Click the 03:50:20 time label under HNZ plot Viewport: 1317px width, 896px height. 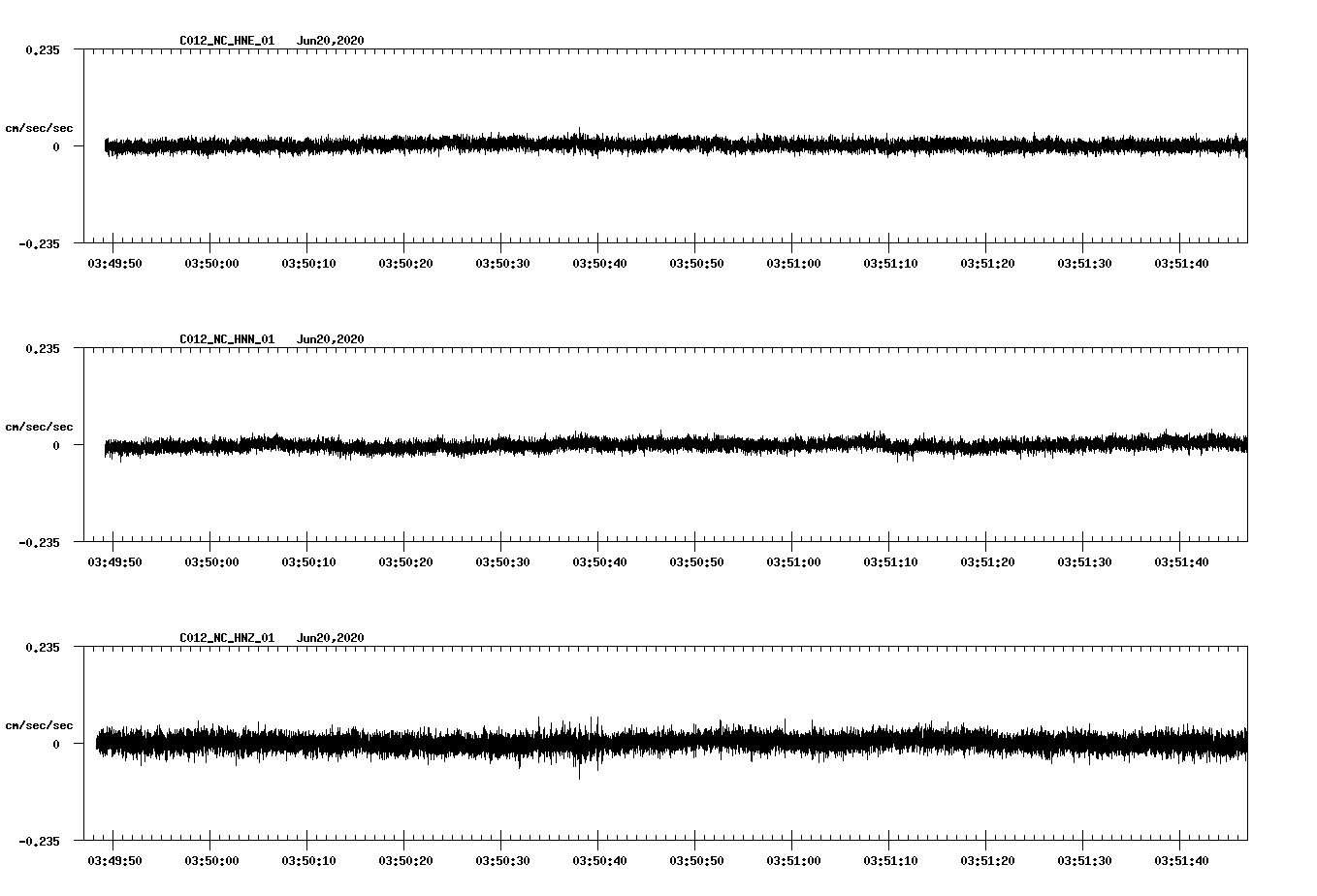point(405,861)
